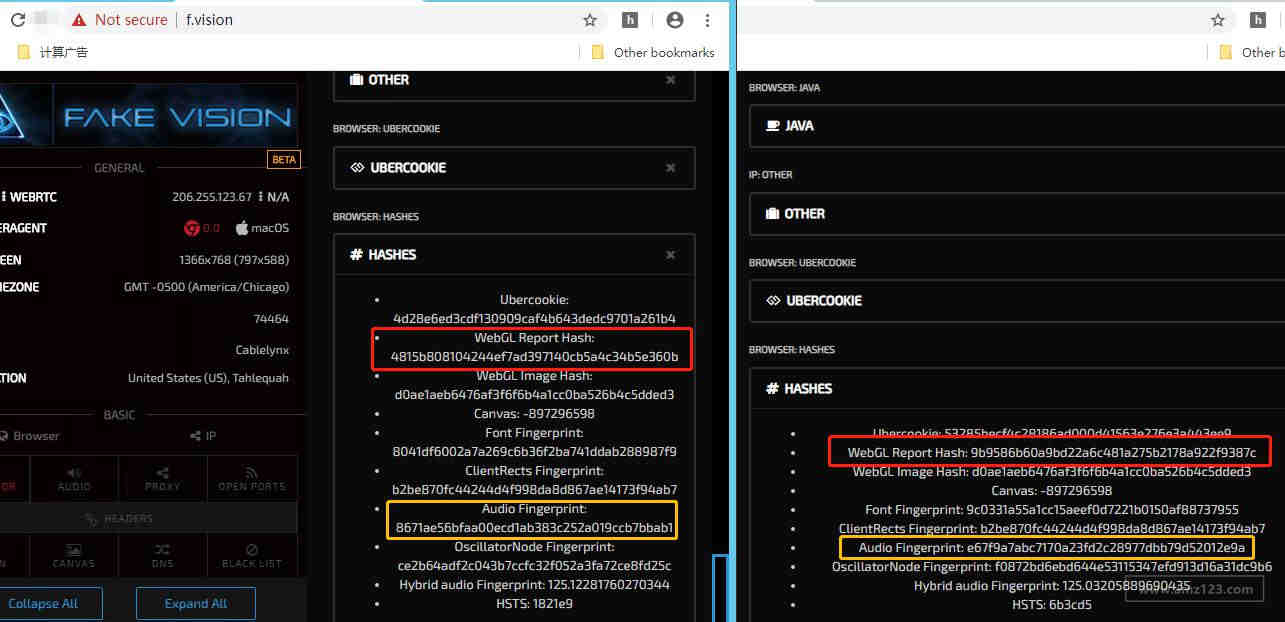Click OscillatorNode Fingerprint value starting ce2b64ad
The width and height of the screenshot is (1285, 622).
tap(534, 566)
